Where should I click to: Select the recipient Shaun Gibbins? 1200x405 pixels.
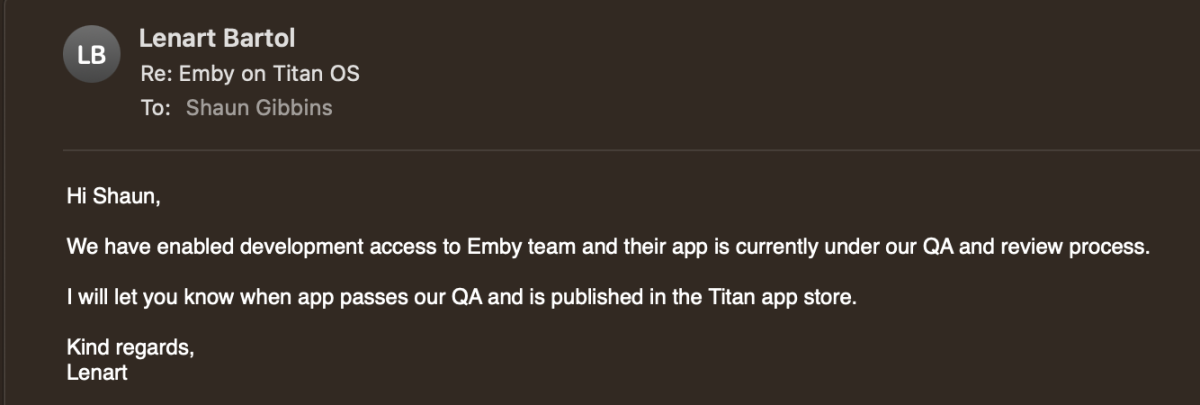click(259, 108)
